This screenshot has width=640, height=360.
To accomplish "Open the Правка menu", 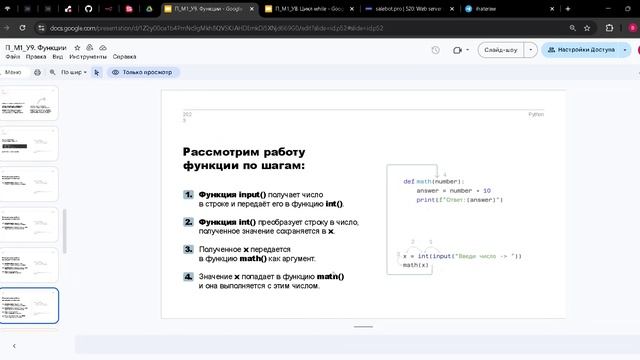I will point(36,57).
